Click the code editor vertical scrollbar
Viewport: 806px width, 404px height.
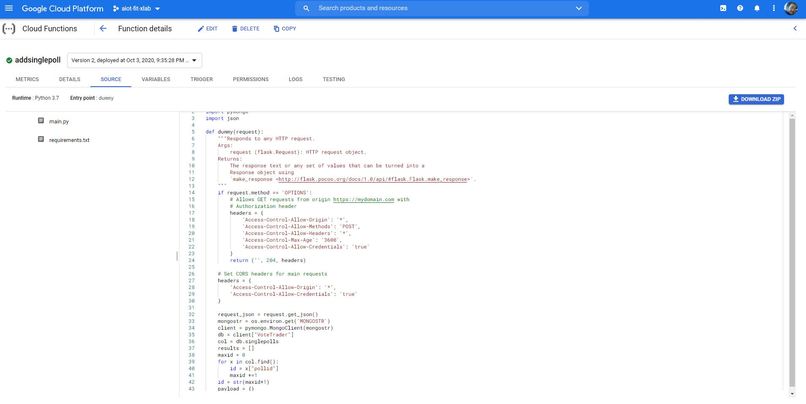tap(792, 252)
